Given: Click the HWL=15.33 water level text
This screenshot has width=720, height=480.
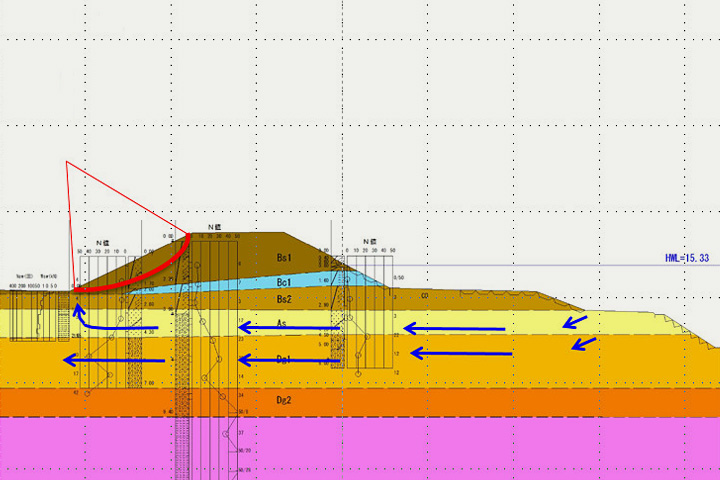Looking at the screenshot, I should point(687,258).
